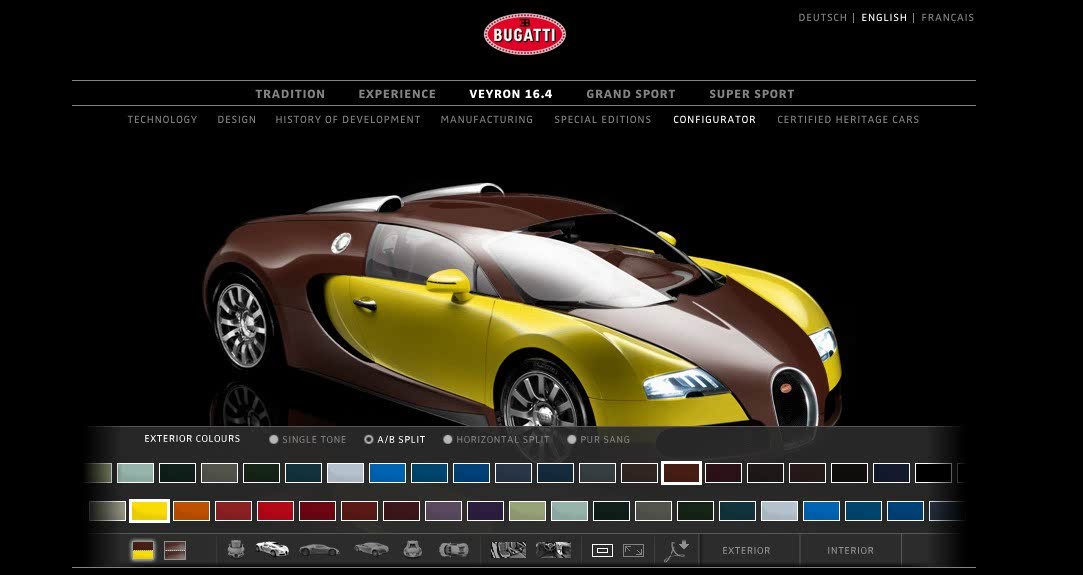Select the bright blue swatch in lower row

pos(821,511)
